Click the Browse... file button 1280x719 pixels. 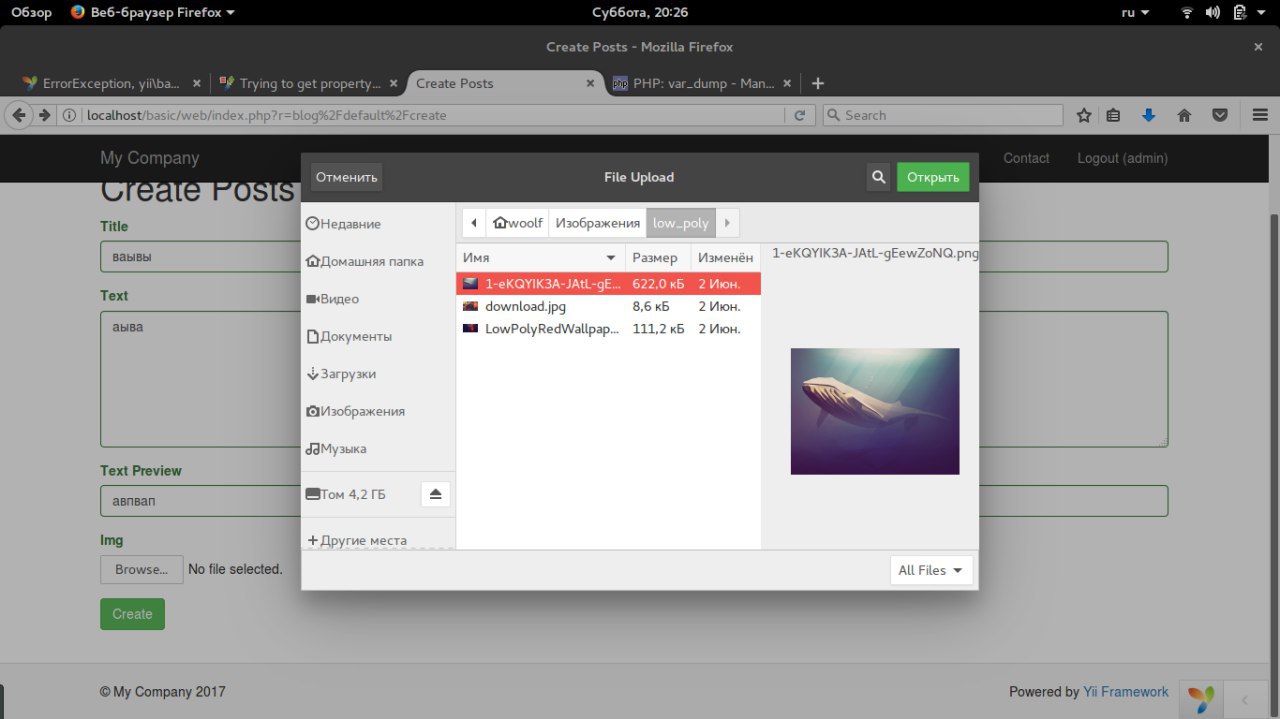tap(142, 569)
